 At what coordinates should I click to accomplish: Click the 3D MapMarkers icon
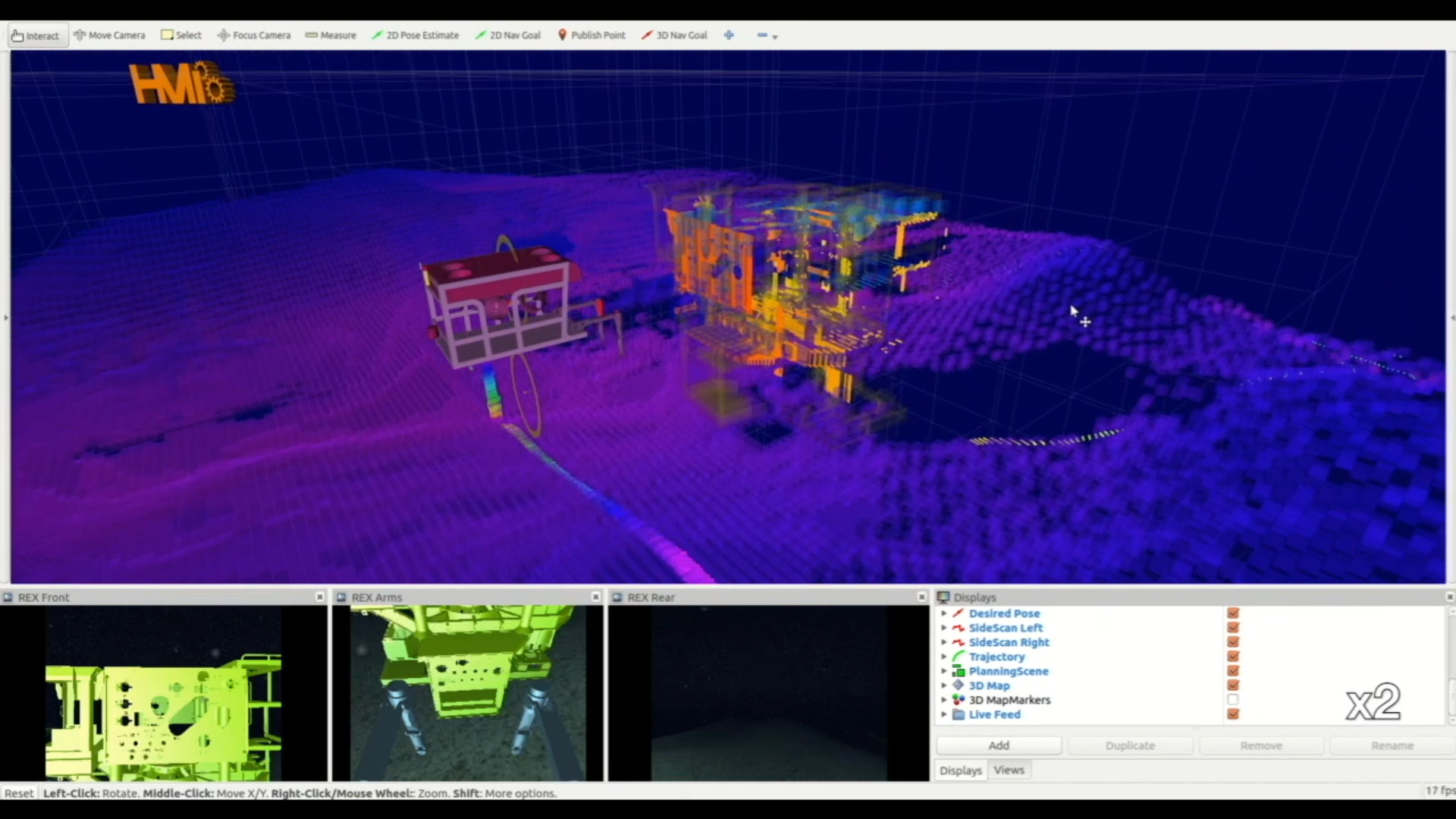click(959, 700)
